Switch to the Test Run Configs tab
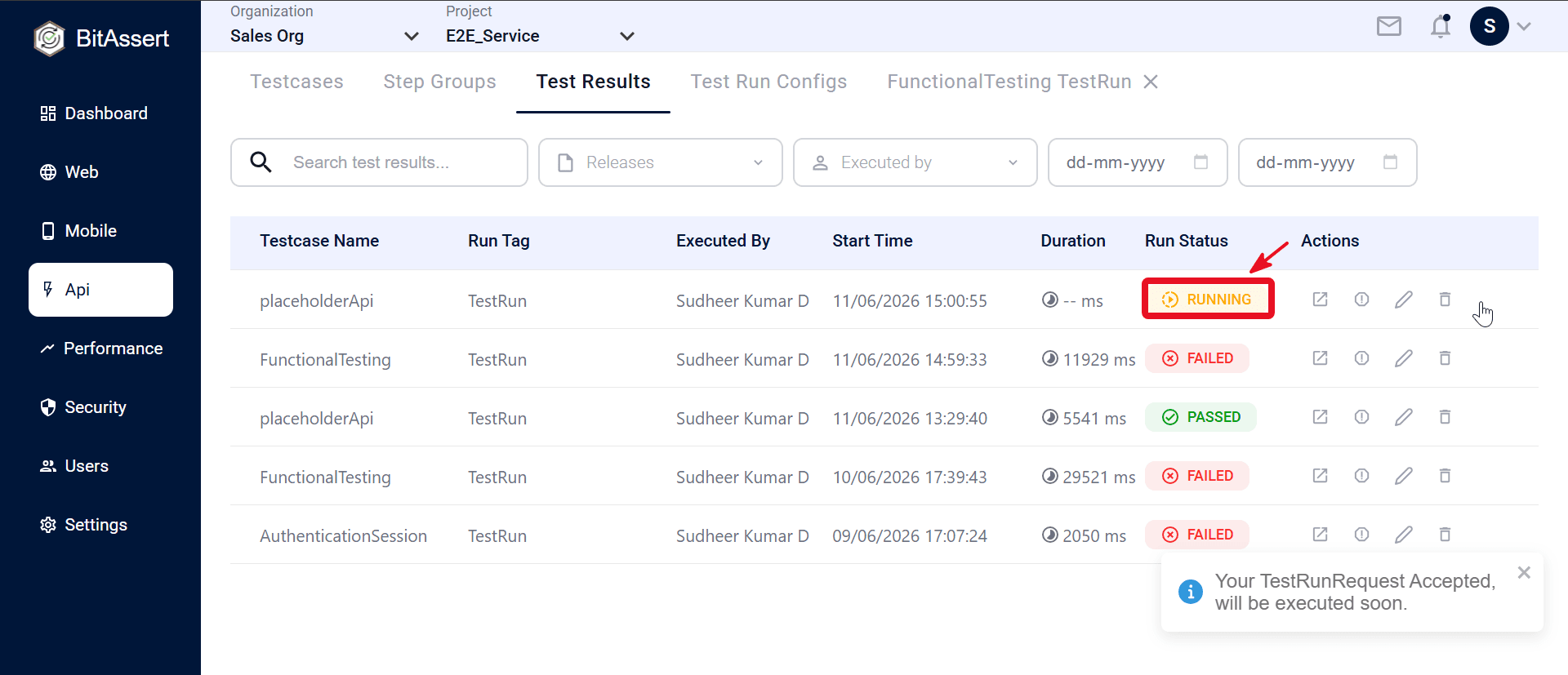This screenshot has height=675, width=1568. point(768,82)
